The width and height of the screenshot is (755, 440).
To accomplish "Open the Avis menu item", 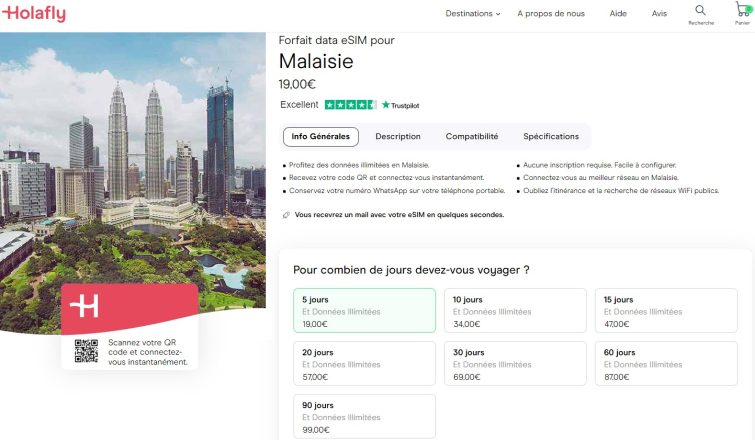I will 659,13.
